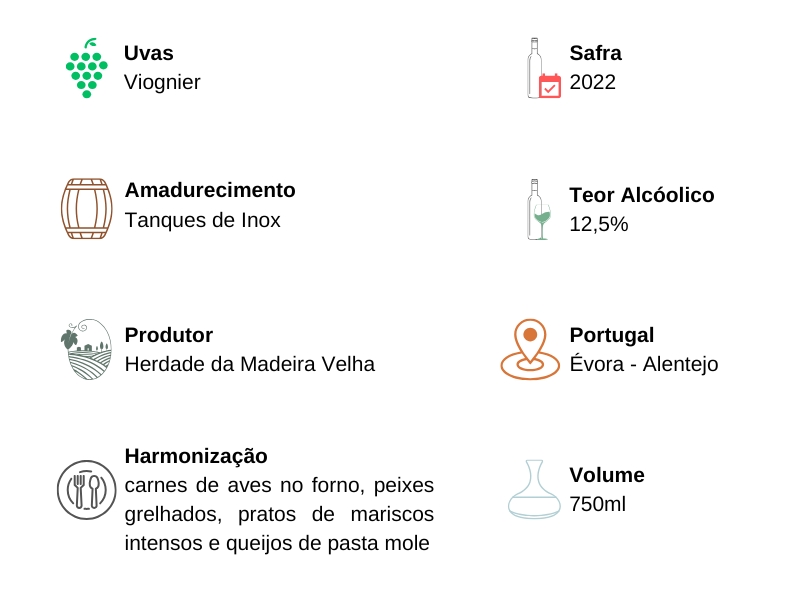Click the wooden barrel icon
800x600 pixels.
[86, 209]
